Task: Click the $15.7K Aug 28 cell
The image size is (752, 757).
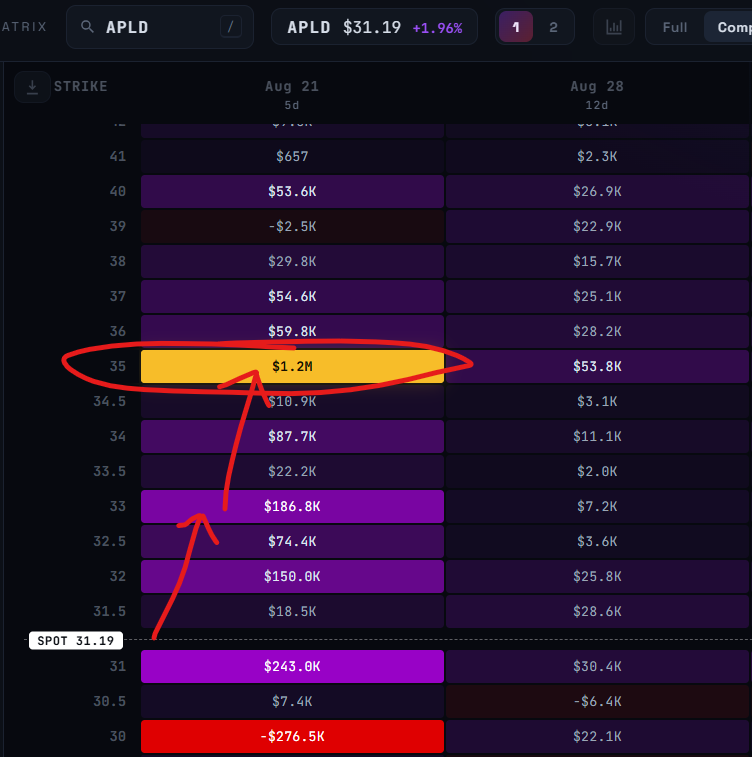Action: click(x=597, y=261)
